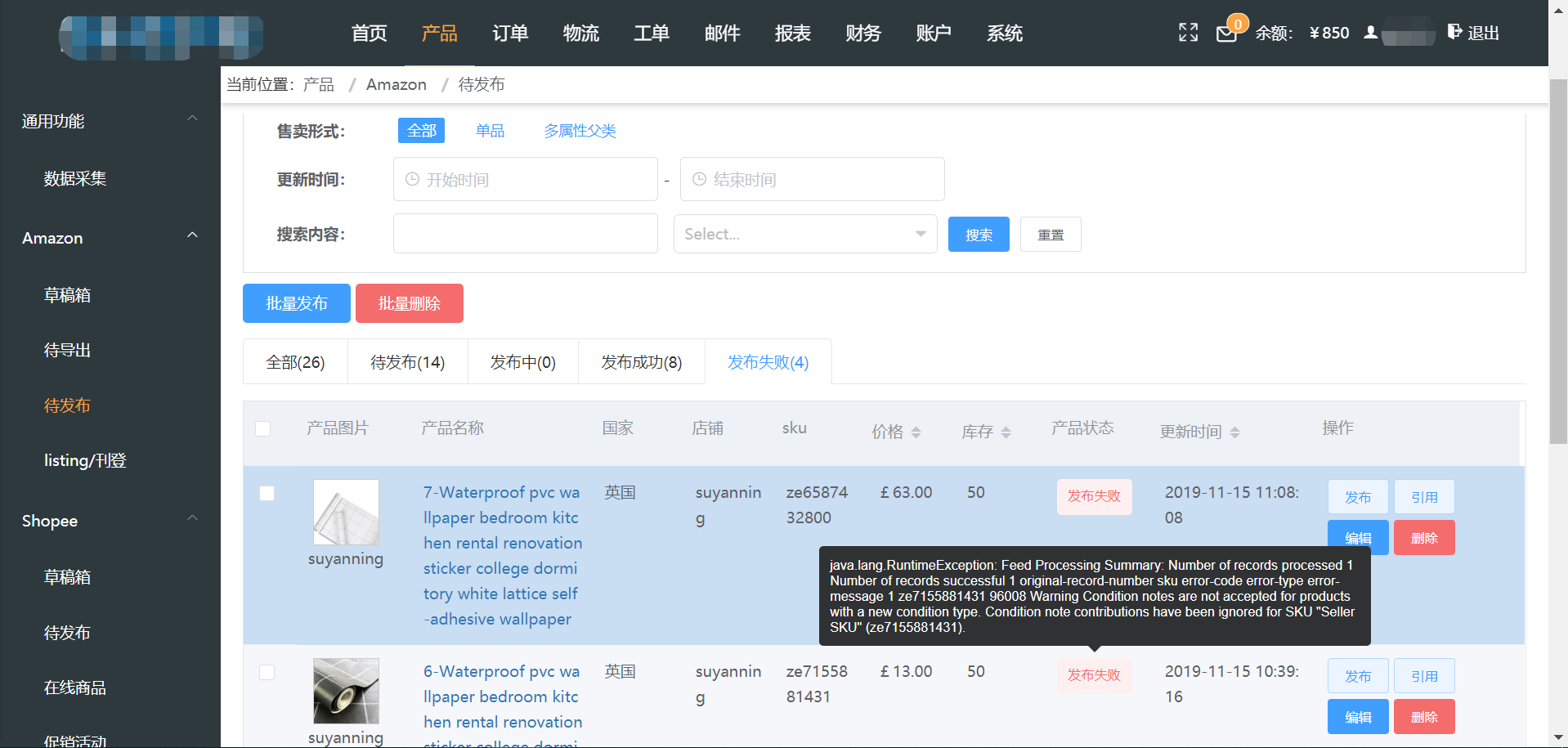1568x748 pixels.
Task: Open 账户 in top navigation
Action: (934, 34)
